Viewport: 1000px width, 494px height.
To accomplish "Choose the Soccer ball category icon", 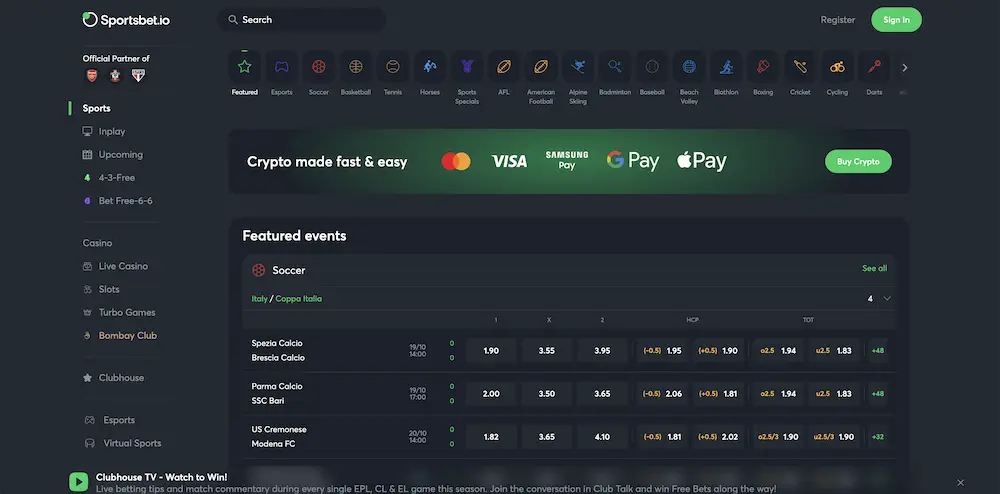I will pos(319,66).
